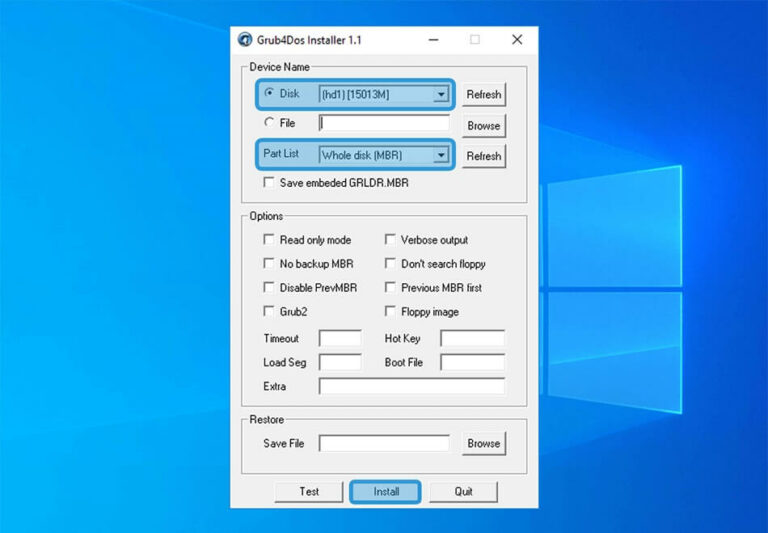Enable the Previous MBR first option
The width and height of the screenshot is (768, 533).
coord(390,287)
